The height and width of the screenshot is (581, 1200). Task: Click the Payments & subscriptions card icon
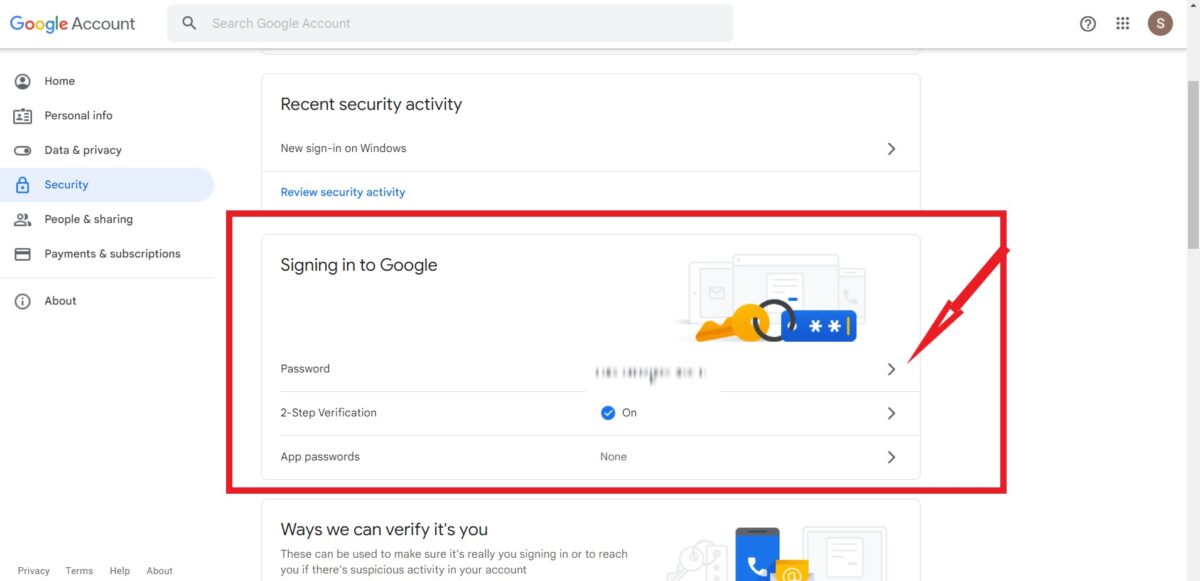click(23, 254)
